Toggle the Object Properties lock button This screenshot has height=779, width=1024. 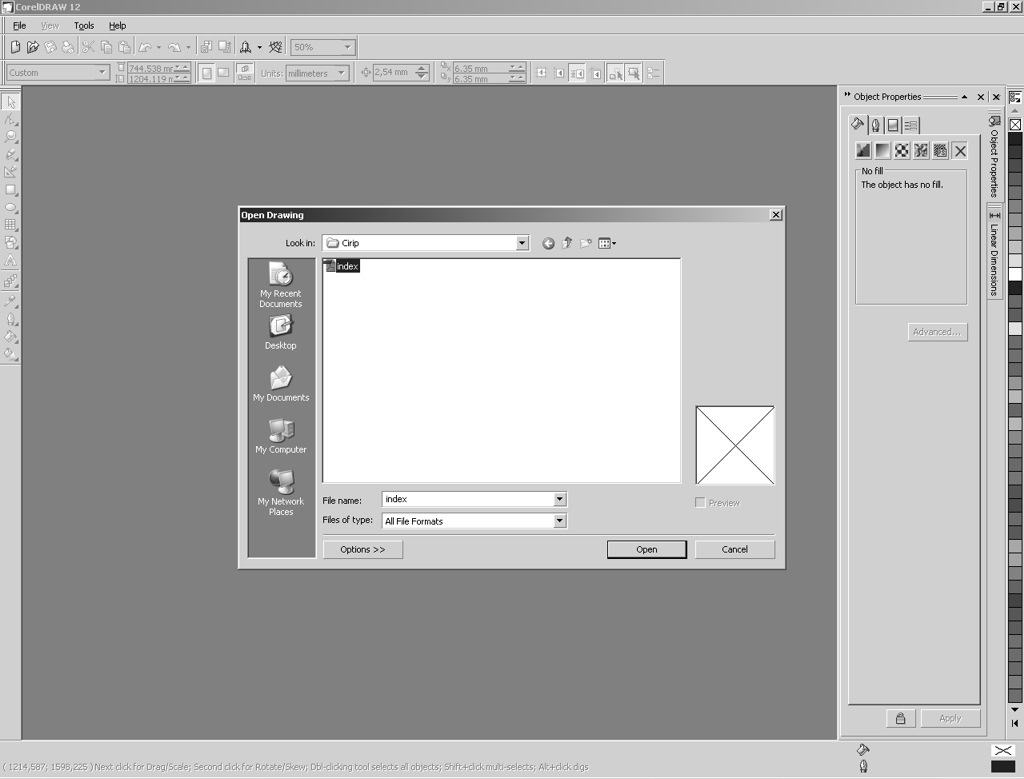coord(901,718)
